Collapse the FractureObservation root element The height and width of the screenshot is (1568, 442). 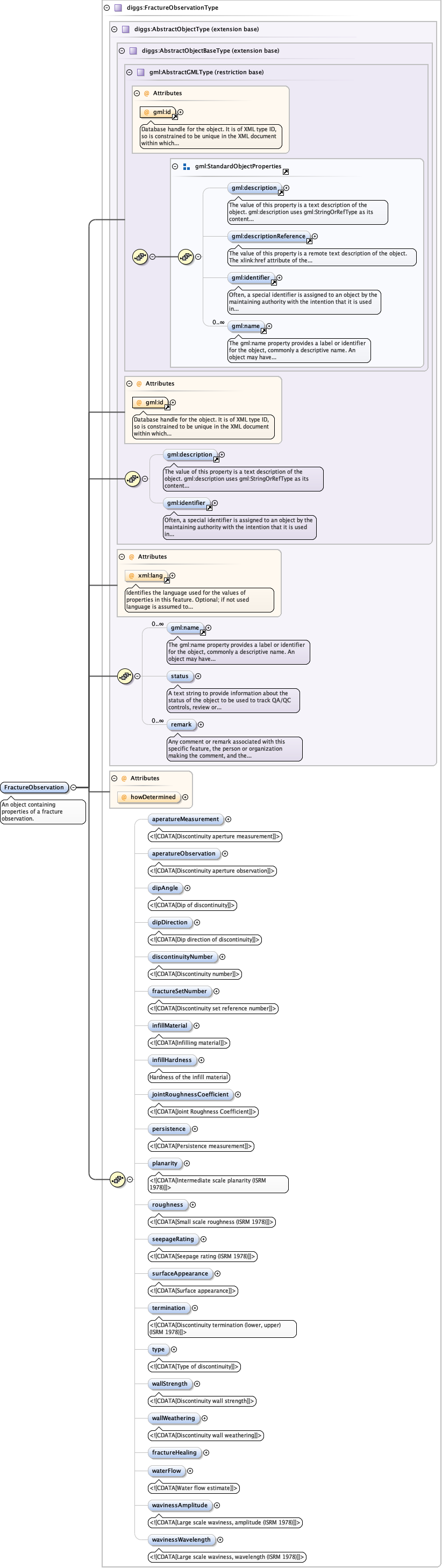[x=74, y=787]
